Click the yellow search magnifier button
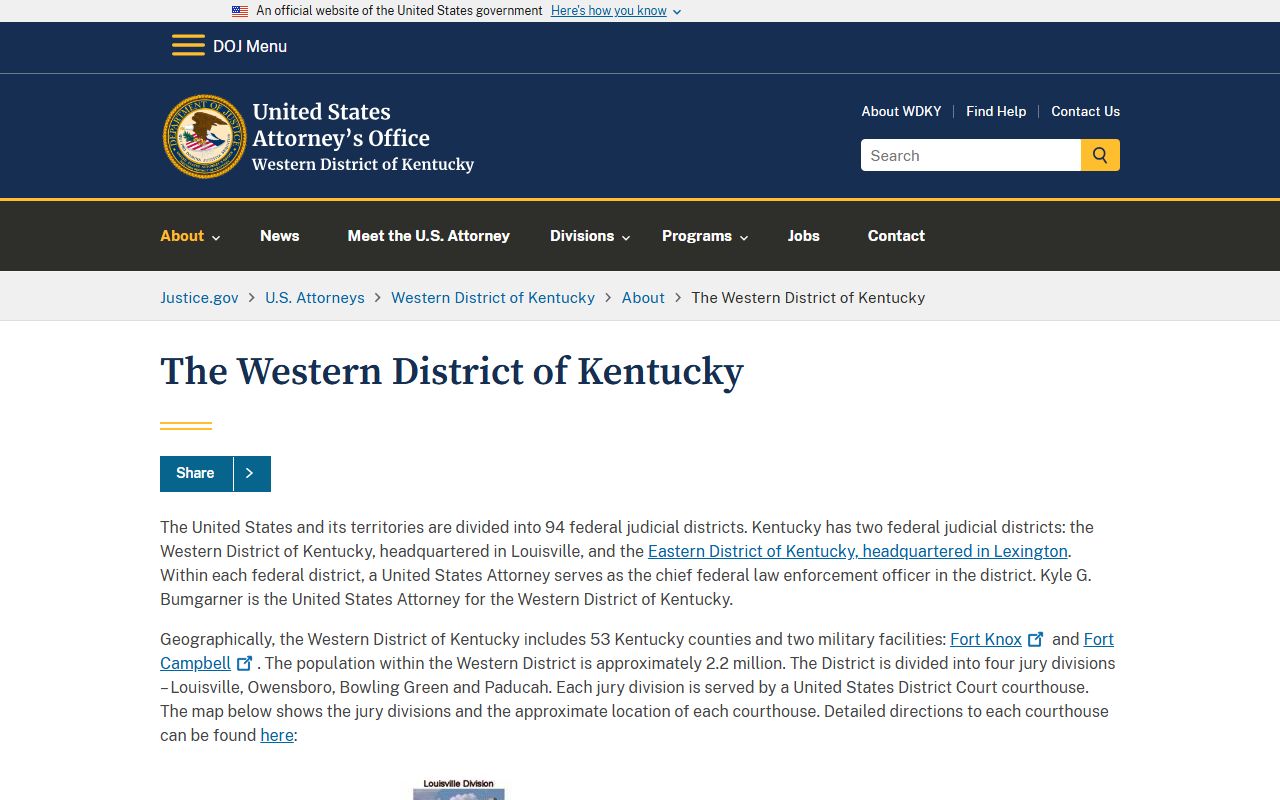Viewport: 1280px width, 800px height. click(1100, 155)
